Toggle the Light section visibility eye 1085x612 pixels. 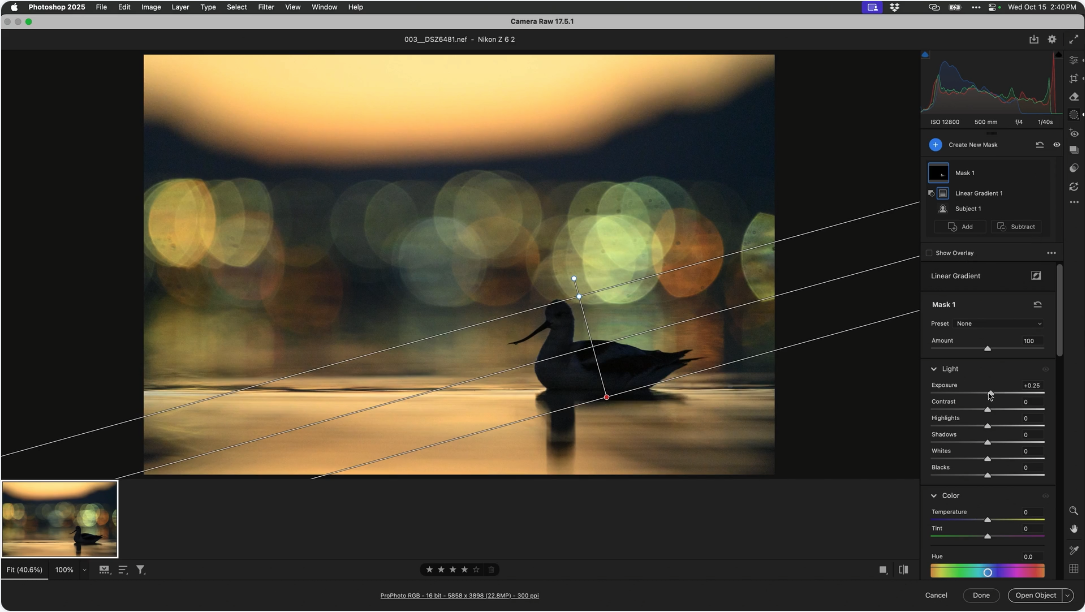tap(1046, 369)
